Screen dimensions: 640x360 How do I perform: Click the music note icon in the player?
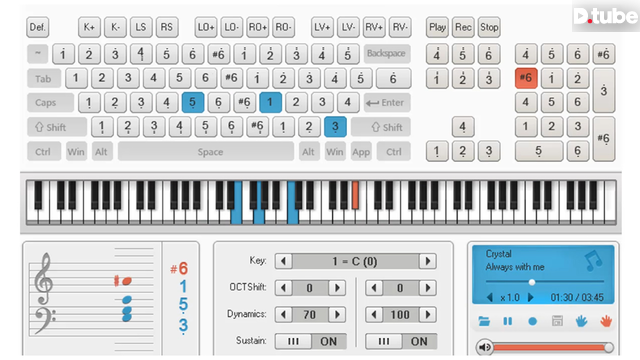coord(593,261)
